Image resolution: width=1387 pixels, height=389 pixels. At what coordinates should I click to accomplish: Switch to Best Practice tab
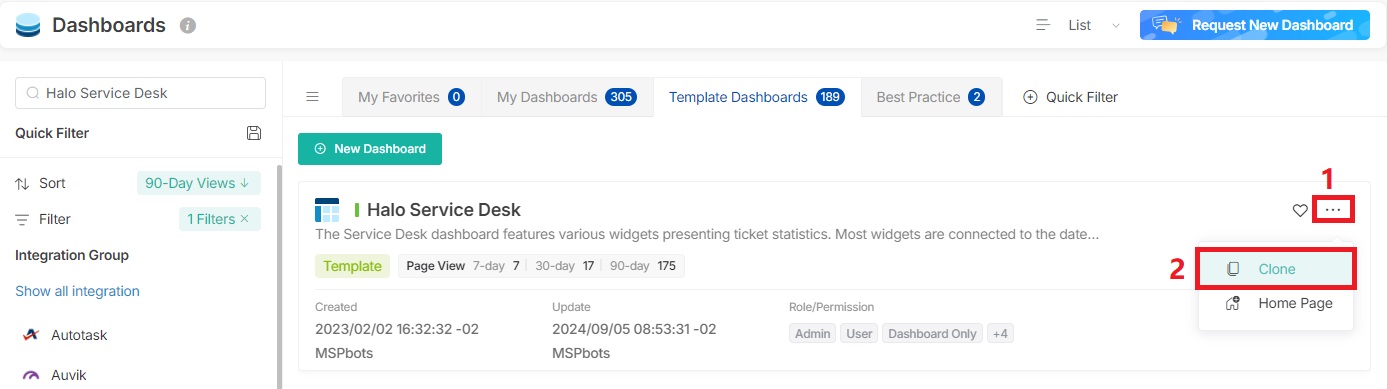coord(931,97)
